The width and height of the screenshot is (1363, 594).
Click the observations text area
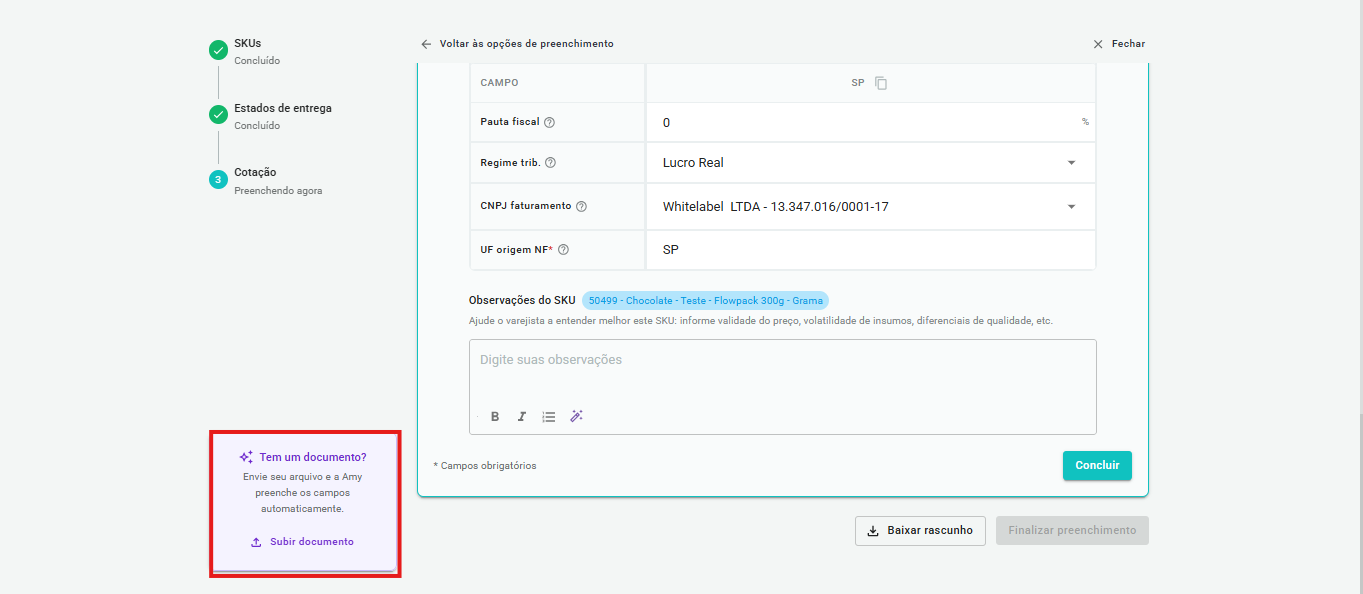point(783,370)
